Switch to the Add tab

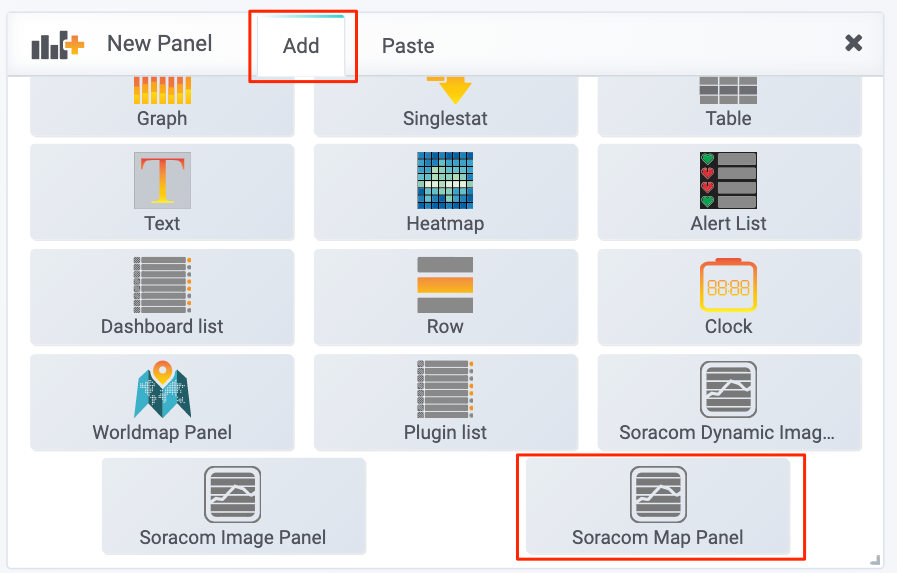[301, 46]
